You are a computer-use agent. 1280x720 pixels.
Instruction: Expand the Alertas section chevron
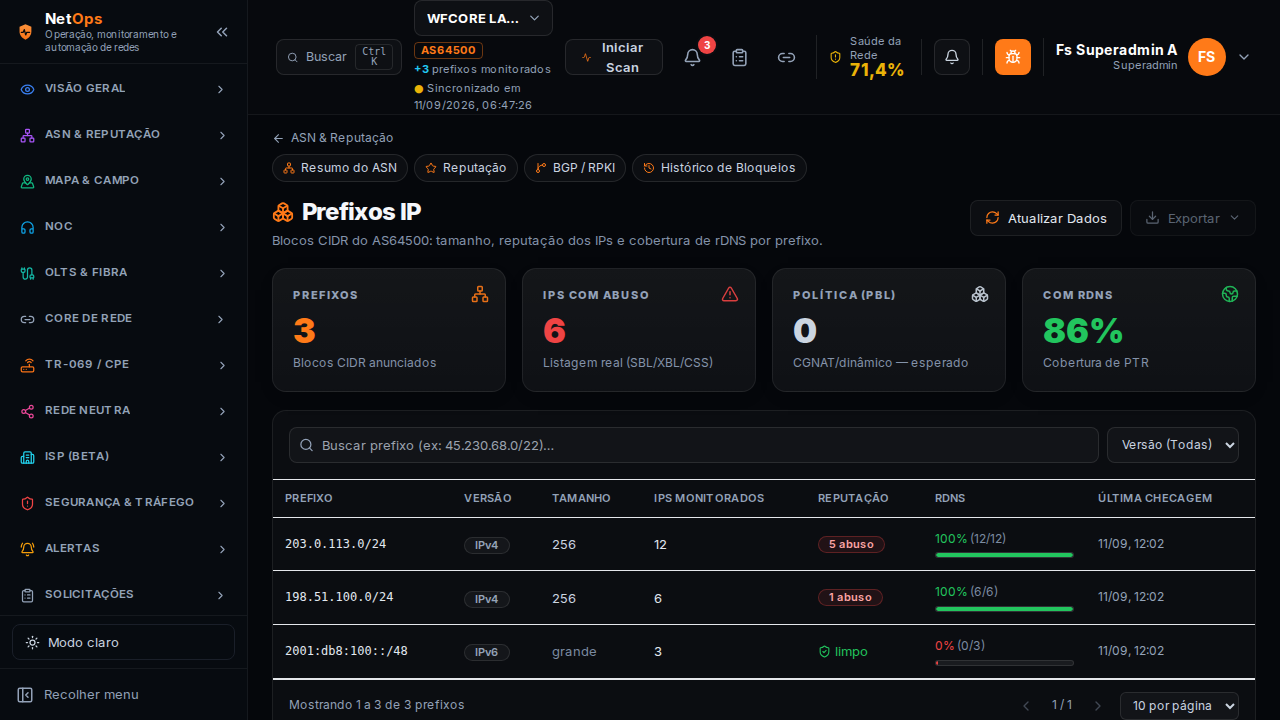pyautogui.click(x=221, y=550)
